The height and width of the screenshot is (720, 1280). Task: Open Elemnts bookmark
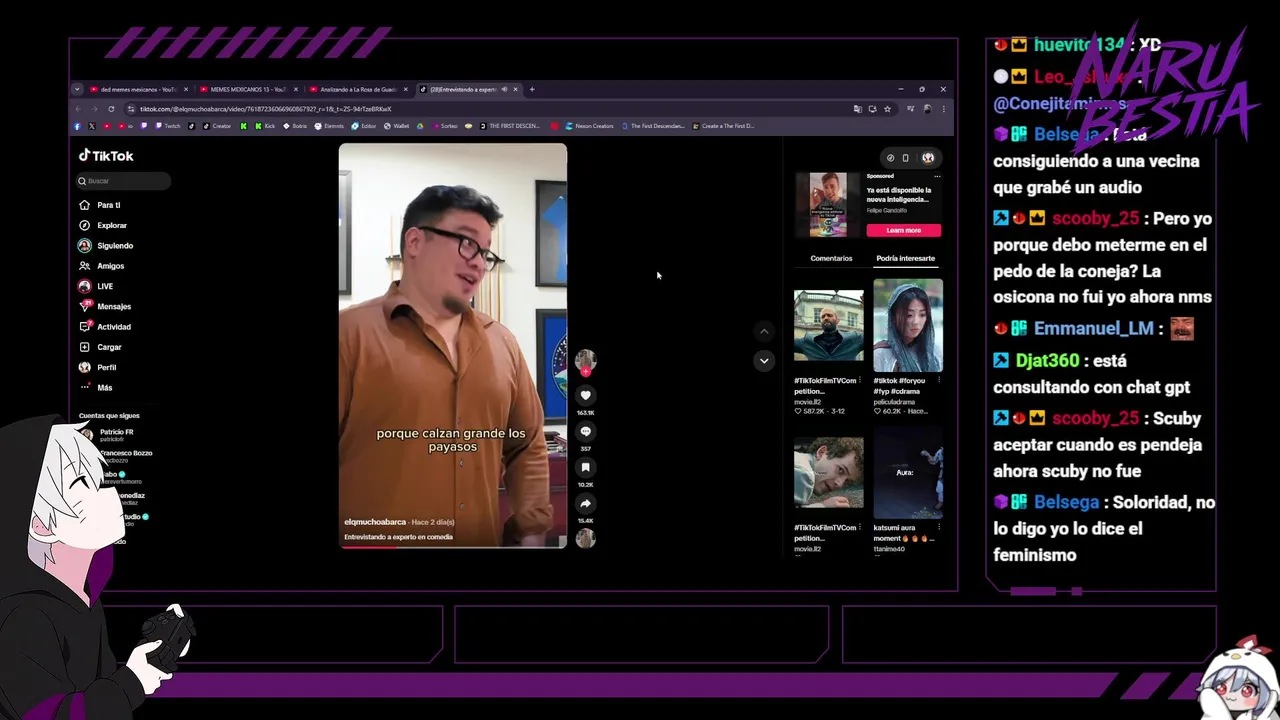click(x=329, y=126)
